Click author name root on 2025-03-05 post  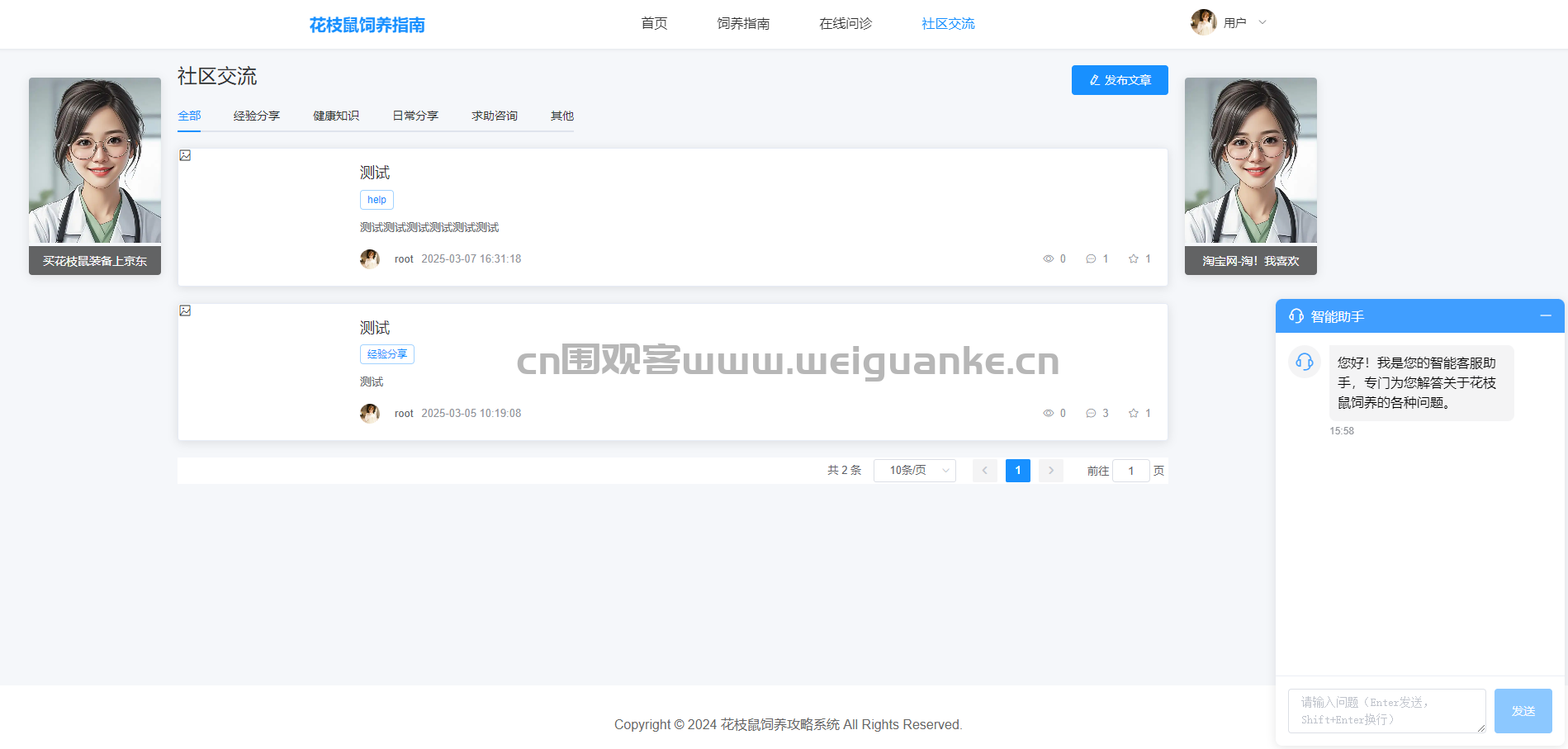tap(404, 414)
